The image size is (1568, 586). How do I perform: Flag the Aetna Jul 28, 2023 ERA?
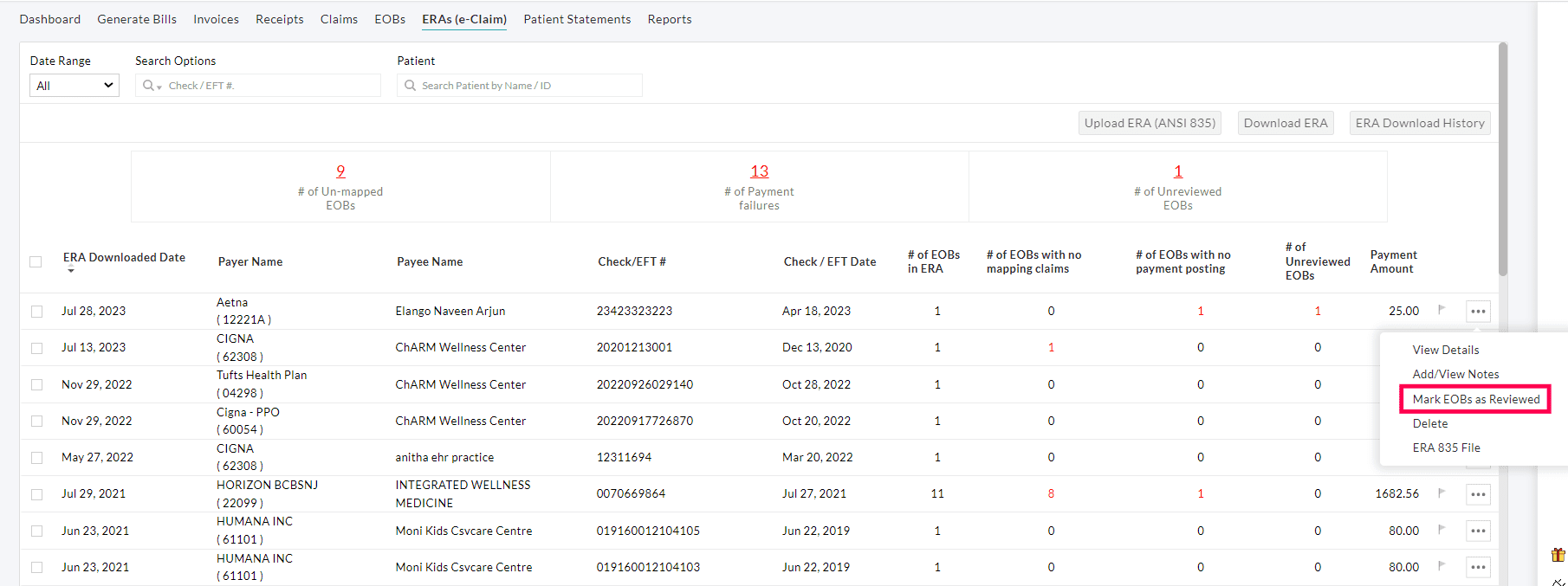1442,309
